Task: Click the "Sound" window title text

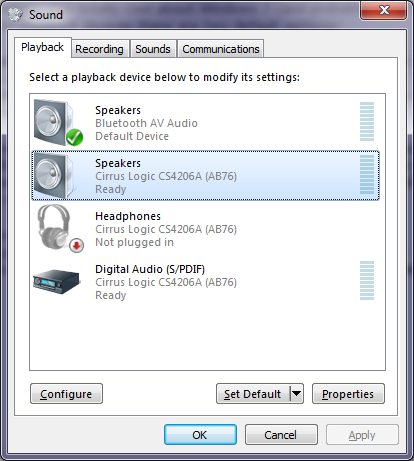Action: [46, 15]
